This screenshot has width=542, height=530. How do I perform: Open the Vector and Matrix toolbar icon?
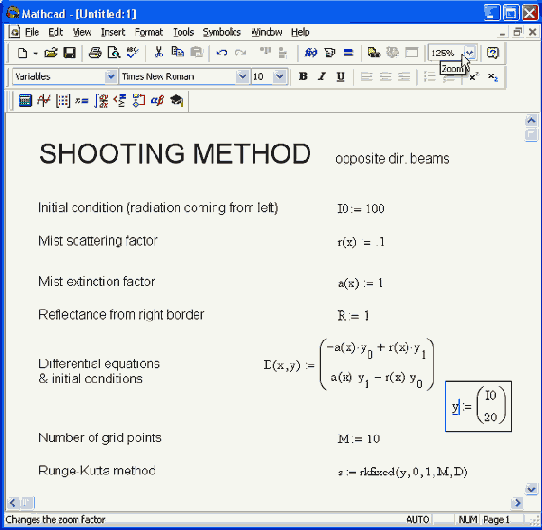coord(63,101)
